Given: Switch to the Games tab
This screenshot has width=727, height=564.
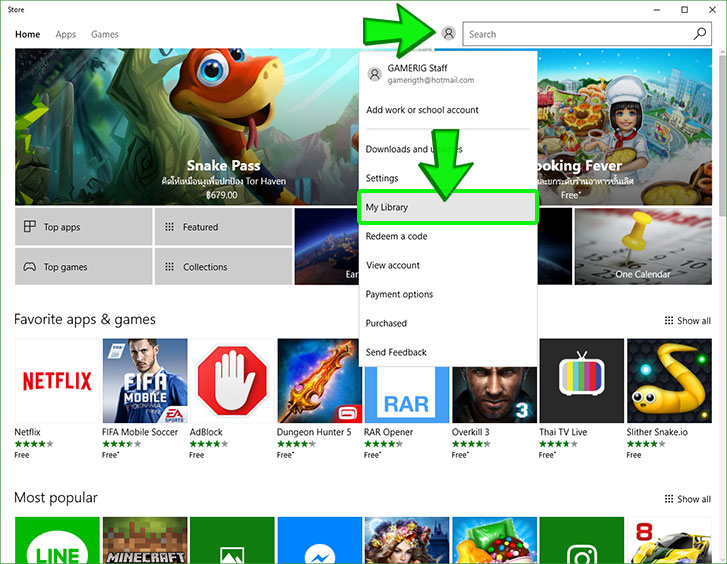Looking at the screenshot, I should click(105, 34).
